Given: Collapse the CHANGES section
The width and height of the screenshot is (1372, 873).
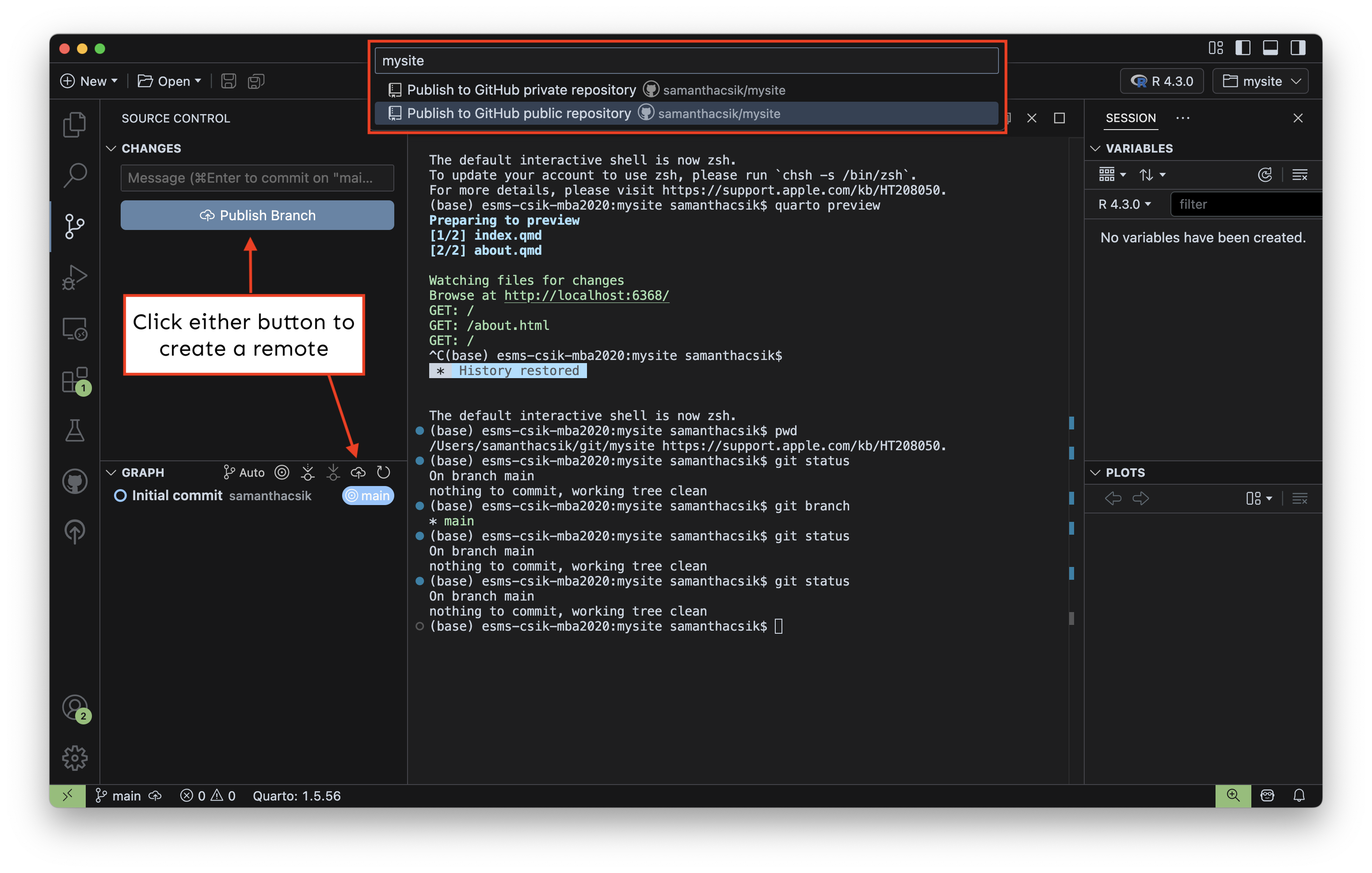Looking at the screenshot, I should [111, 148].
